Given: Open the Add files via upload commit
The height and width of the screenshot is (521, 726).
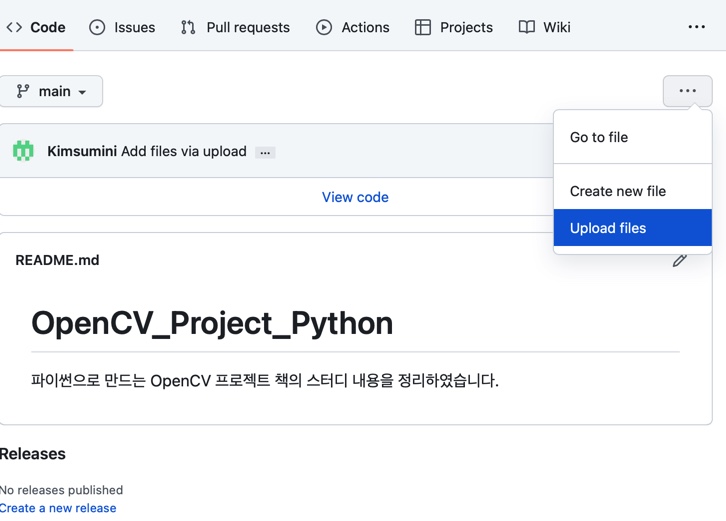Looking at the screenshot, I should [x=184, y=151].
